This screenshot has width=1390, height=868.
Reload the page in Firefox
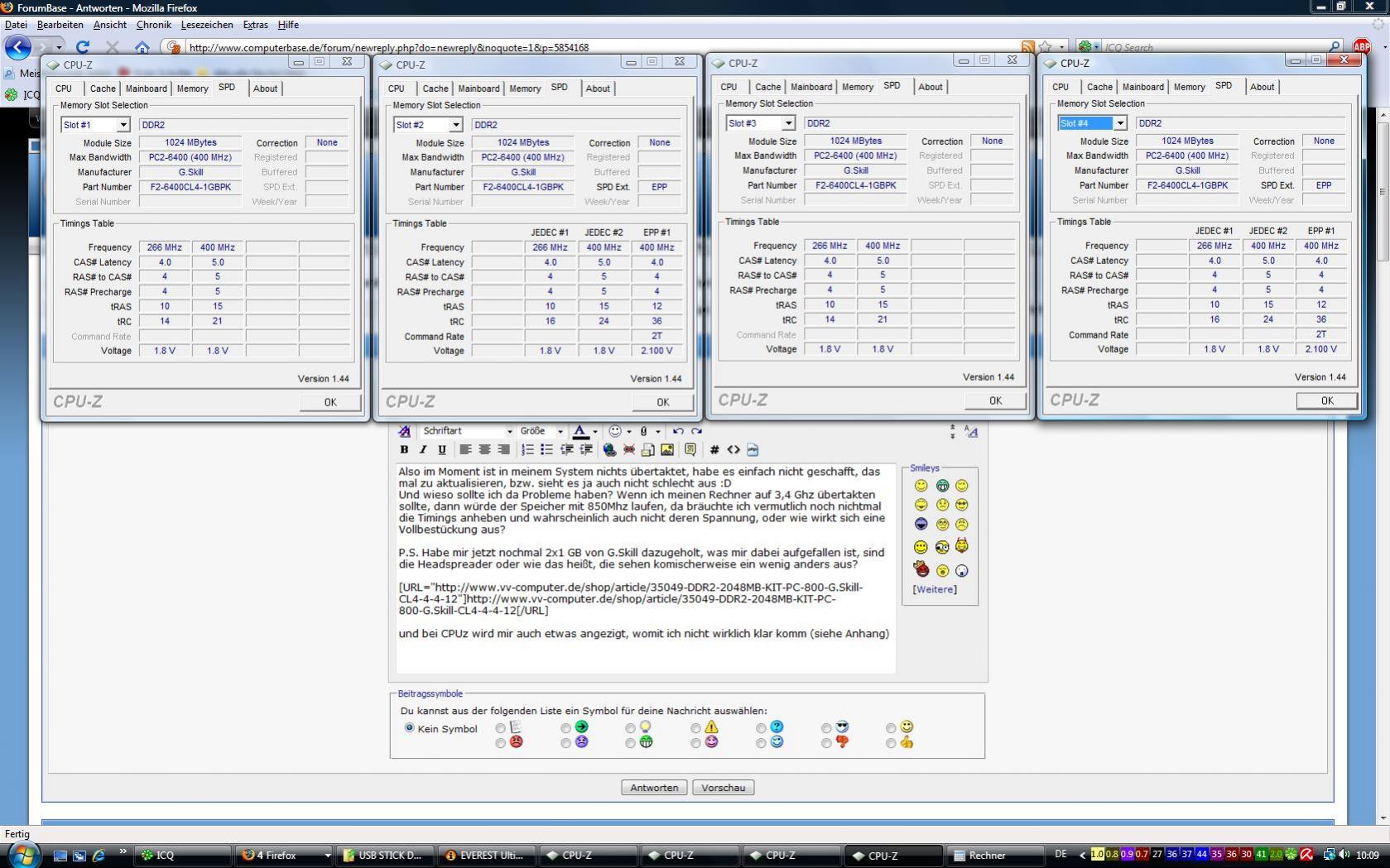point(83,47)
